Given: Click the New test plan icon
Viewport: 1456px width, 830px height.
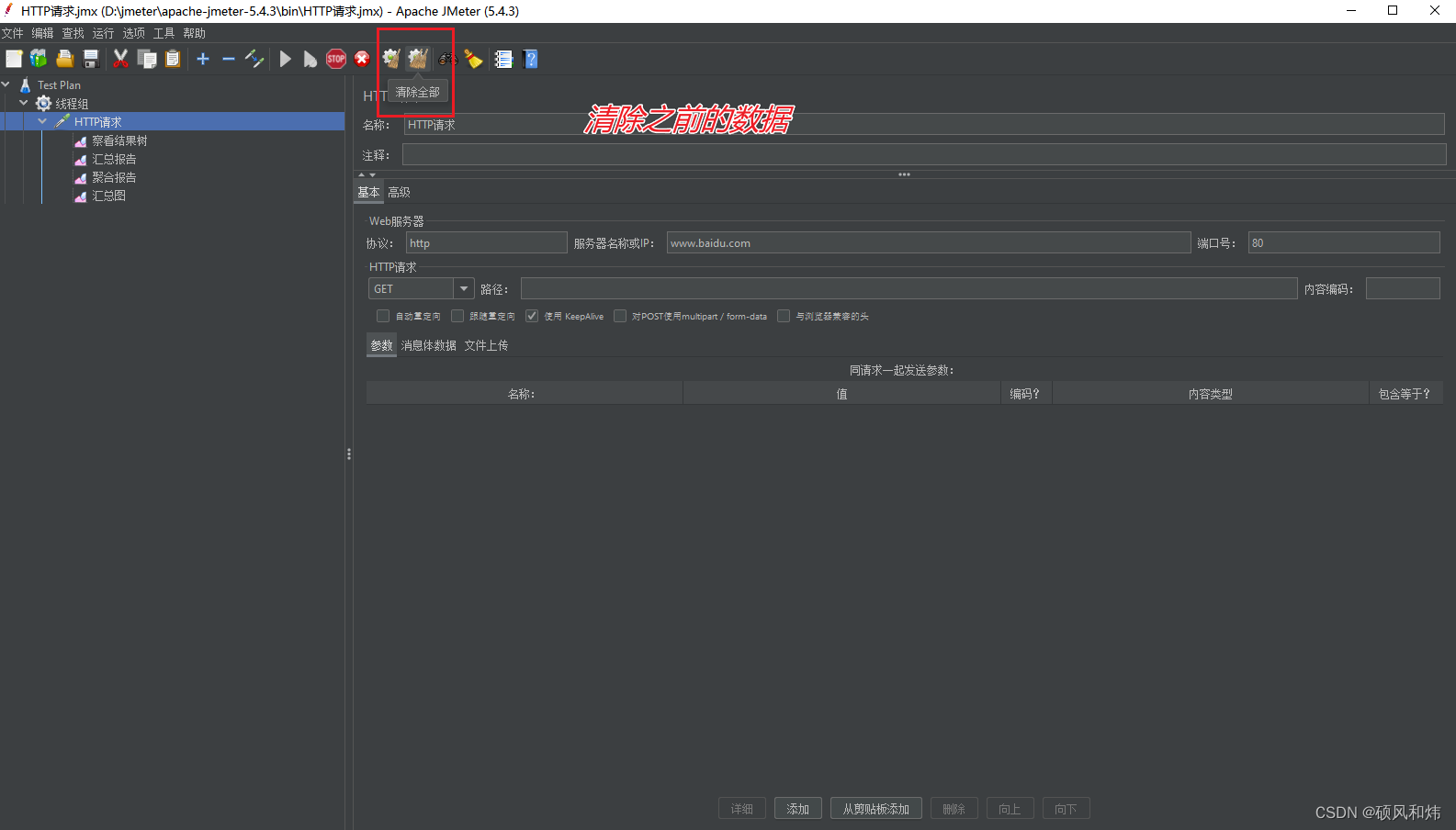Looking at the screenshot, I should [x=14, y=59].
